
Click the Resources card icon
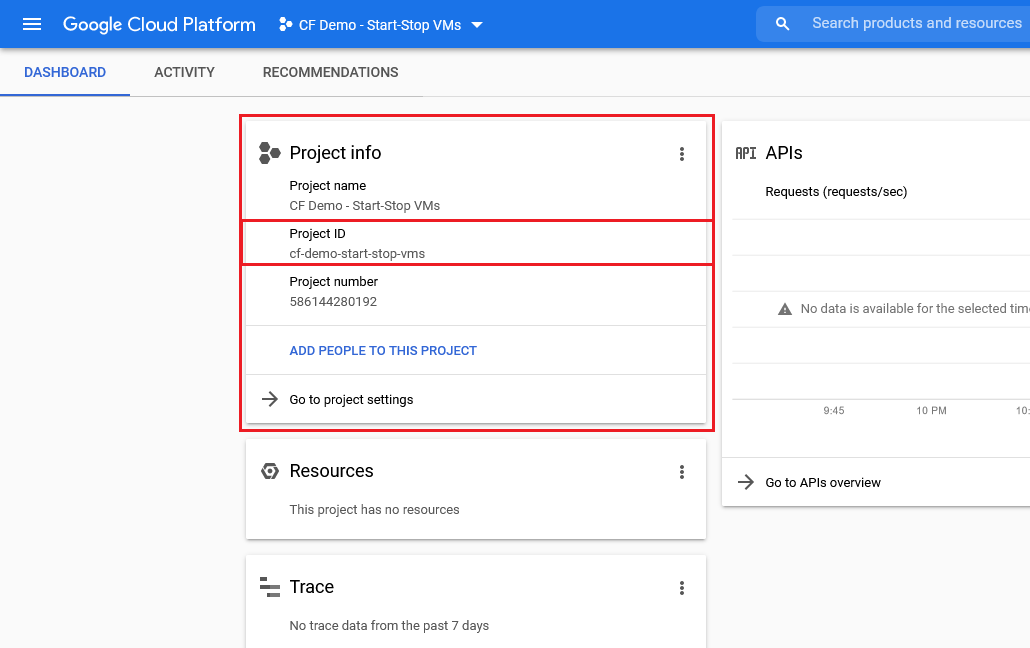[x=268, y=470]
